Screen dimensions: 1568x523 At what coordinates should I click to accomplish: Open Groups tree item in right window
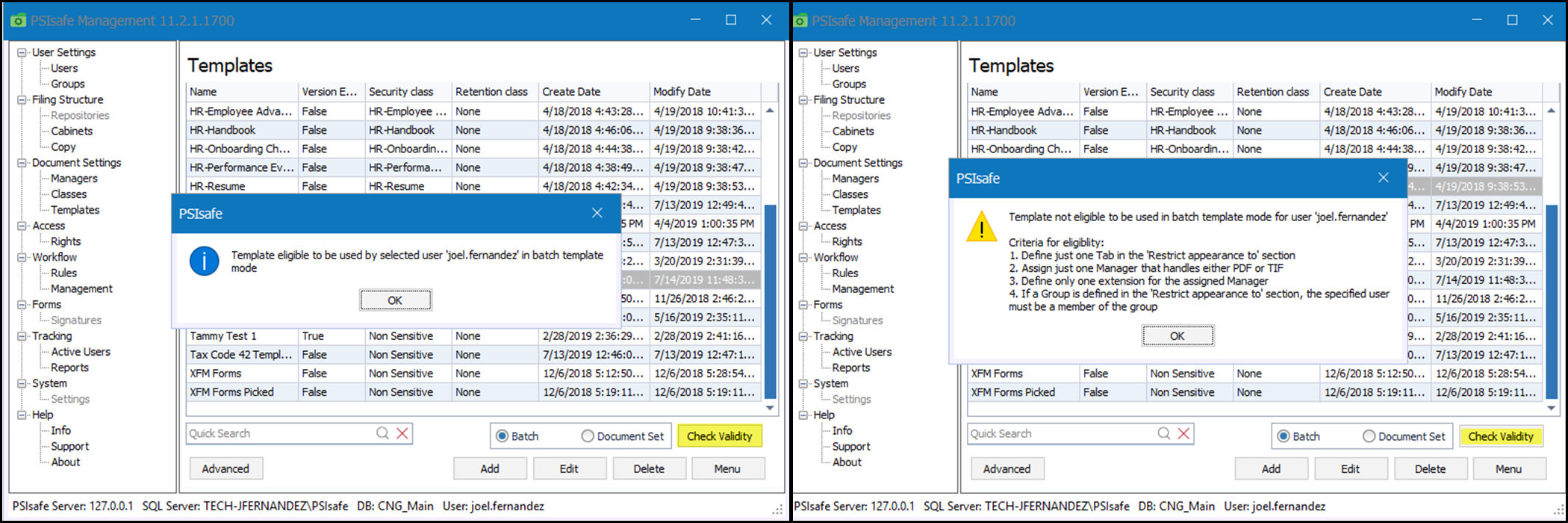tap(849, 84)
